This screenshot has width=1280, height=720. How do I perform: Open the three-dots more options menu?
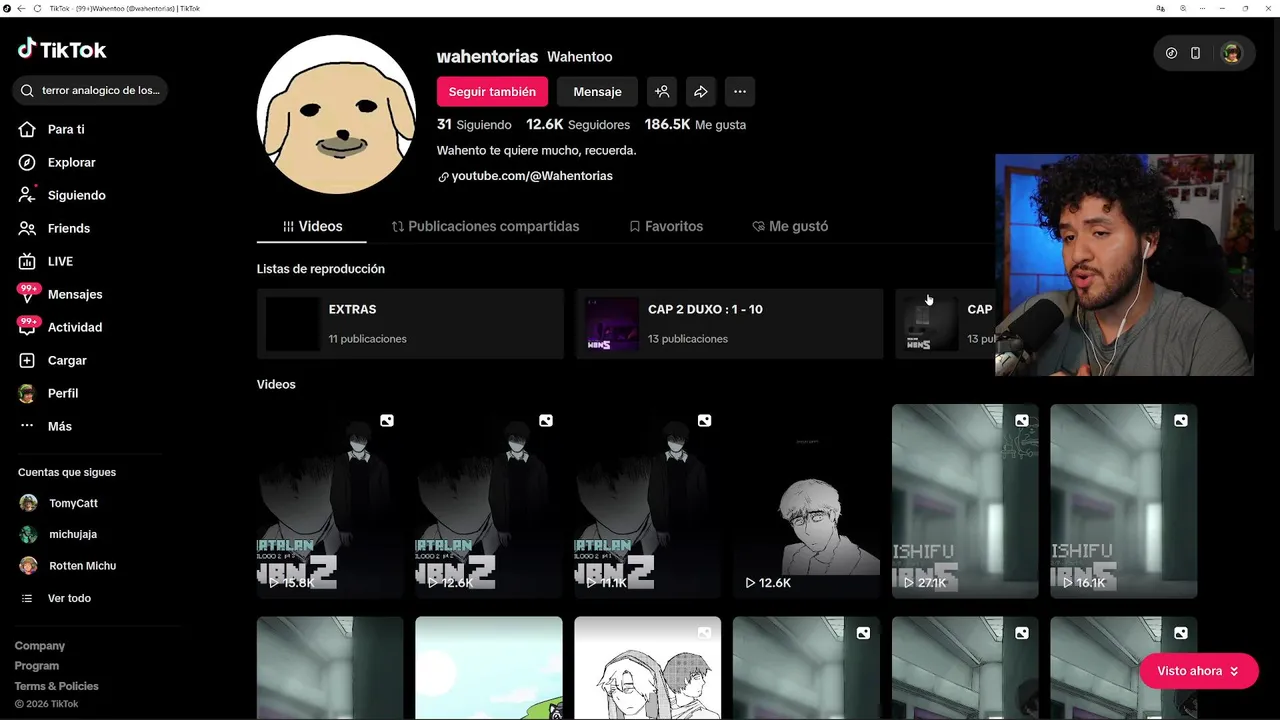pyautogui.click(x=740, y=91)
